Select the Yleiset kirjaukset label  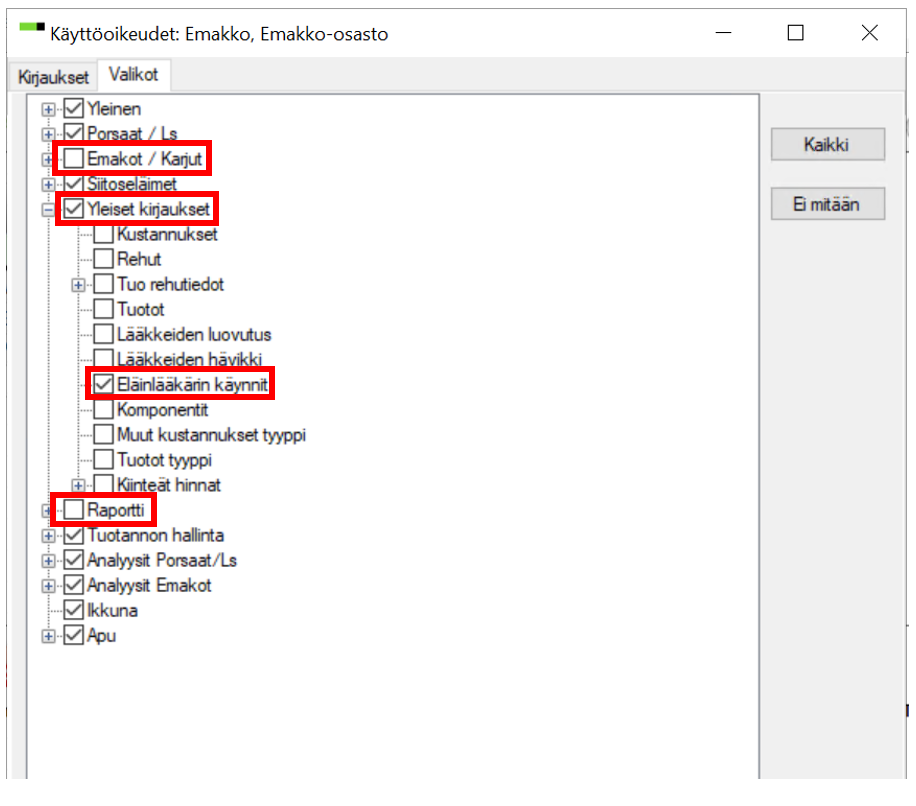tap(148, 209)
